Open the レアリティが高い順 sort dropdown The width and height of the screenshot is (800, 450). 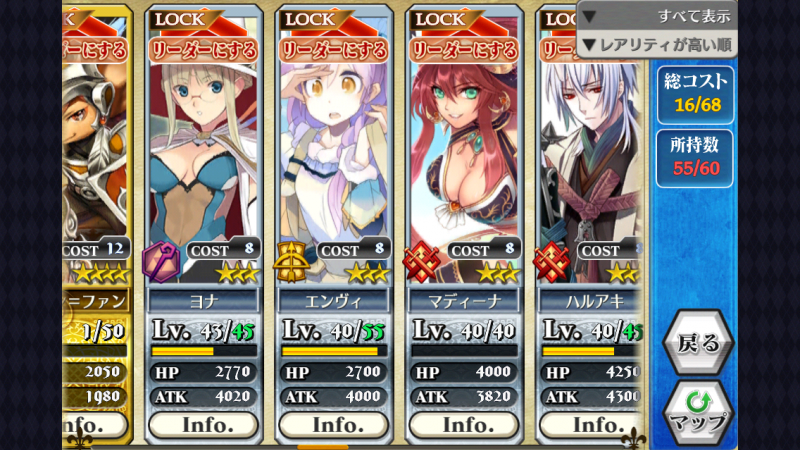(x=657, y=45)
